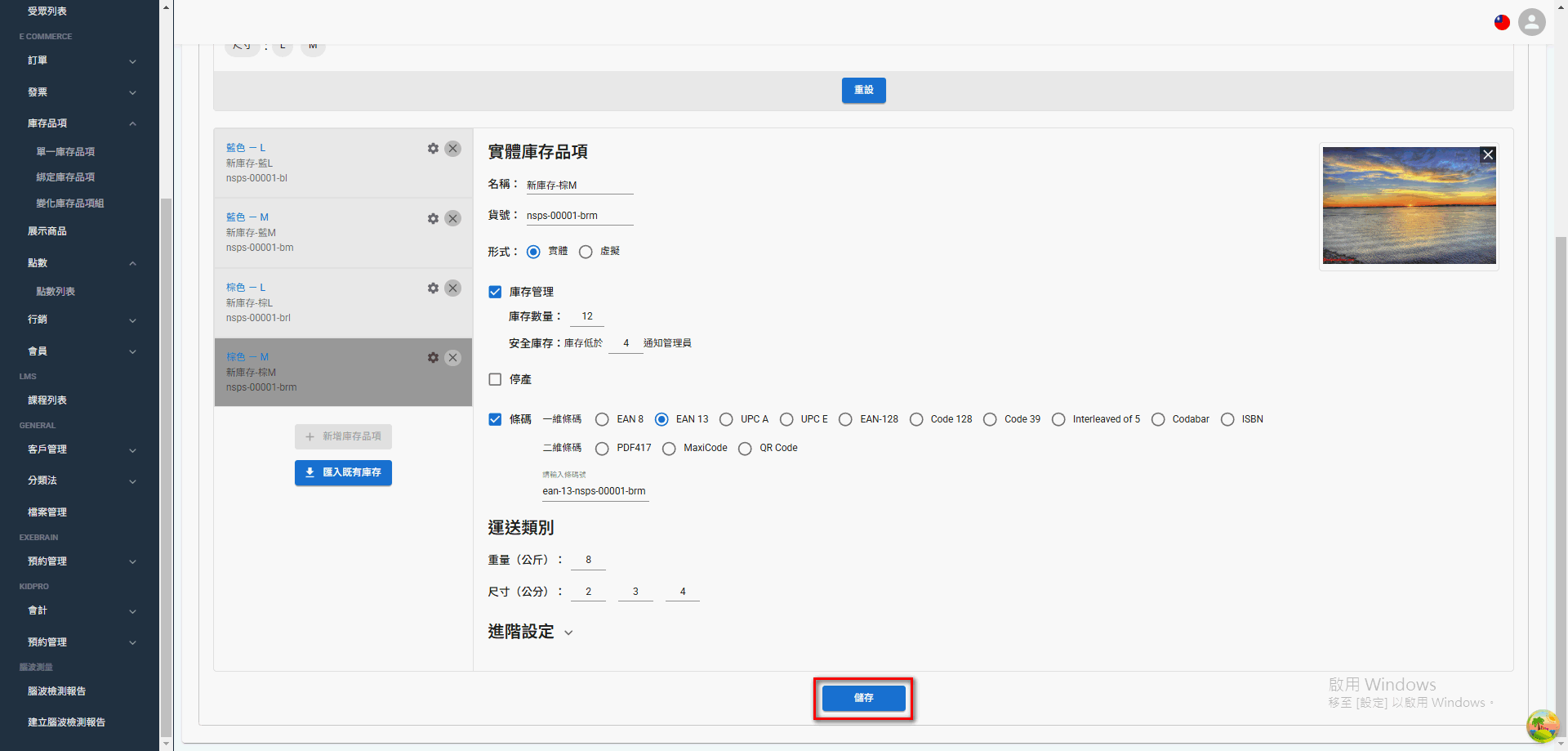1568x751 pixels.
Task: Choose ISBN barcode type
Action: click(1227, 419)
